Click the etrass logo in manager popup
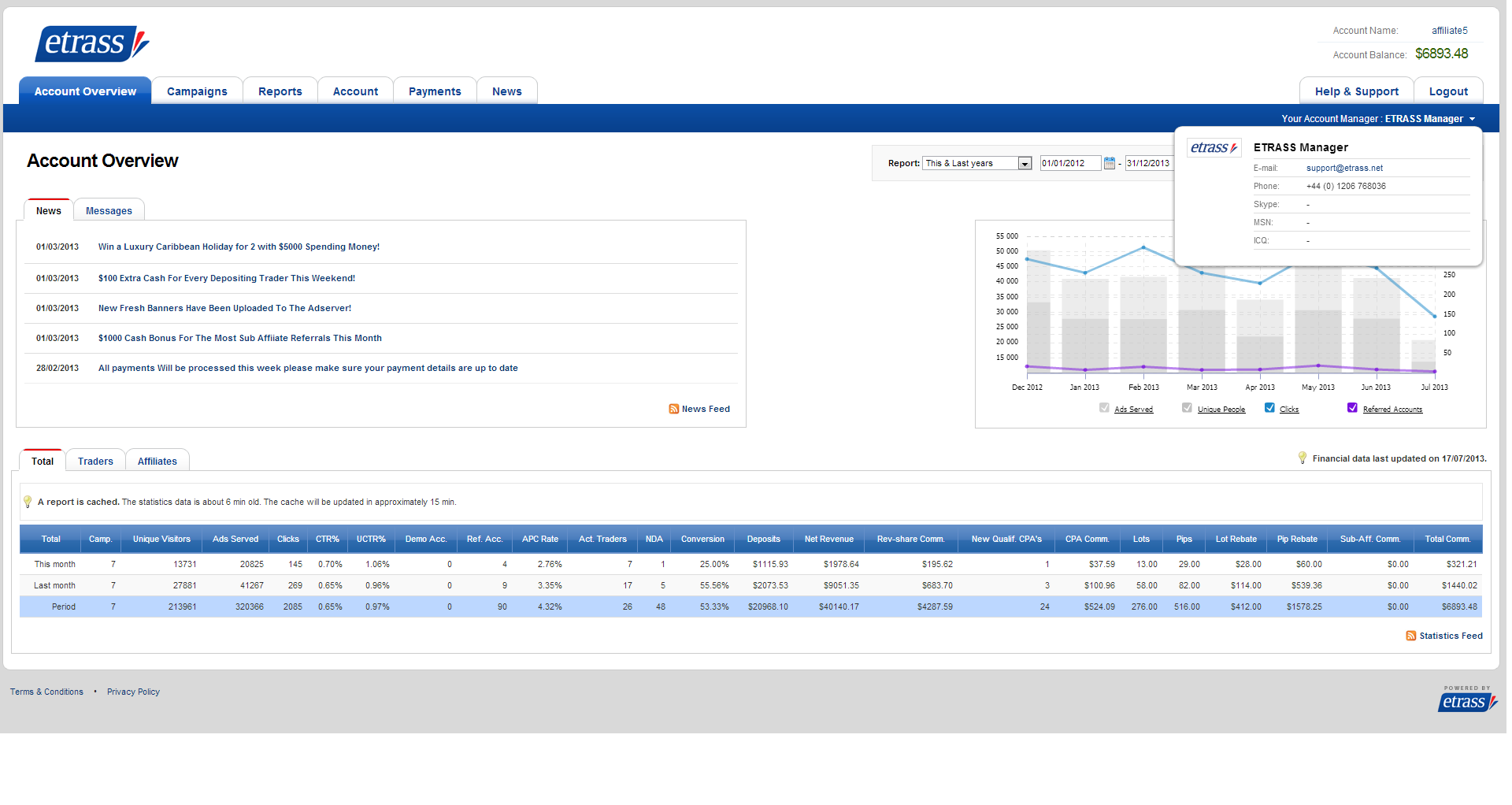This screenshot has width=1512, height=805. click(1214, 148)
